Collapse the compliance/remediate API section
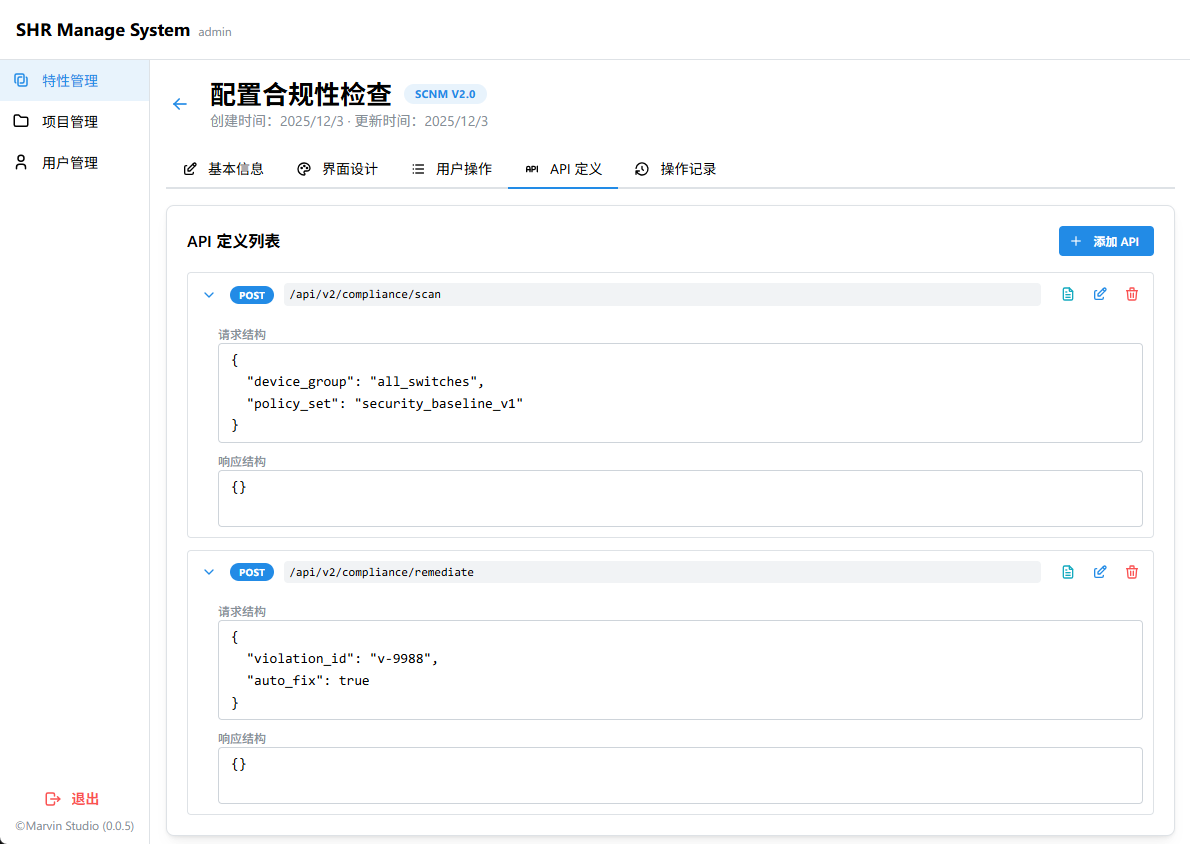1190x844 pixels. point(209,572)
